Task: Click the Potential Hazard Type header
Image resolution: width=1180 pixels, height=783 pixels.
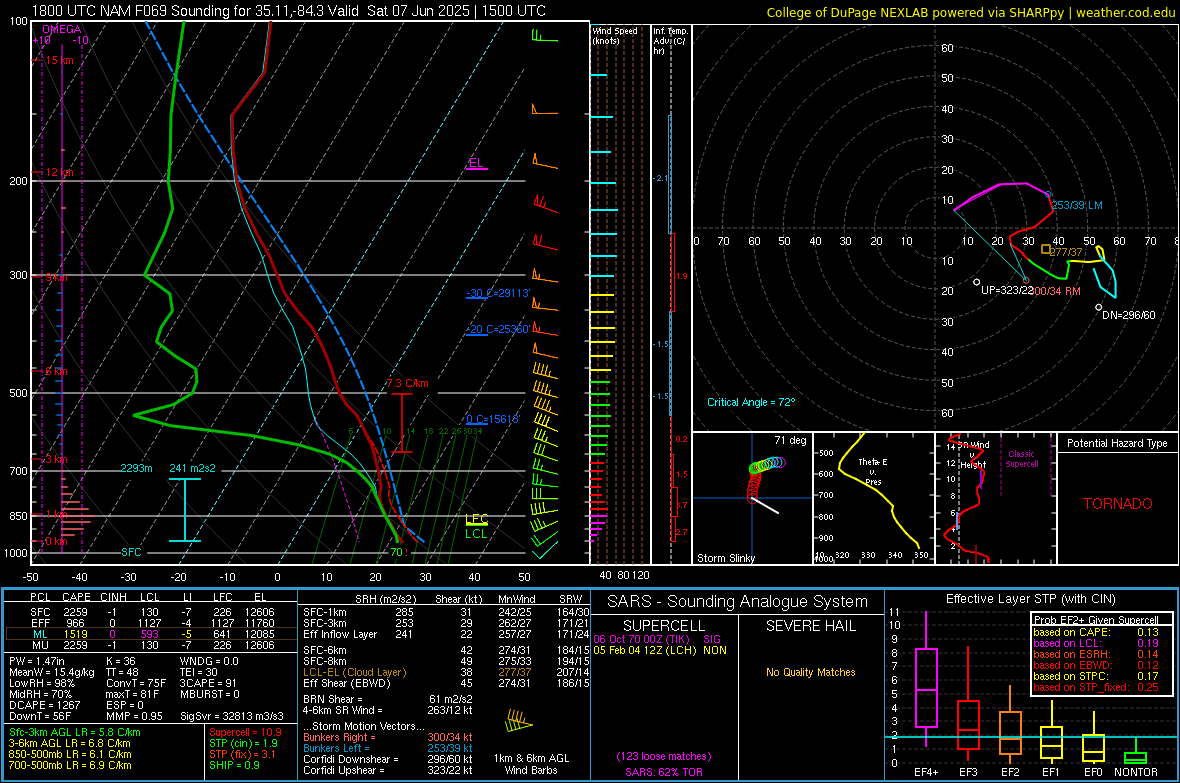Action: click(x=1117, y=443)
